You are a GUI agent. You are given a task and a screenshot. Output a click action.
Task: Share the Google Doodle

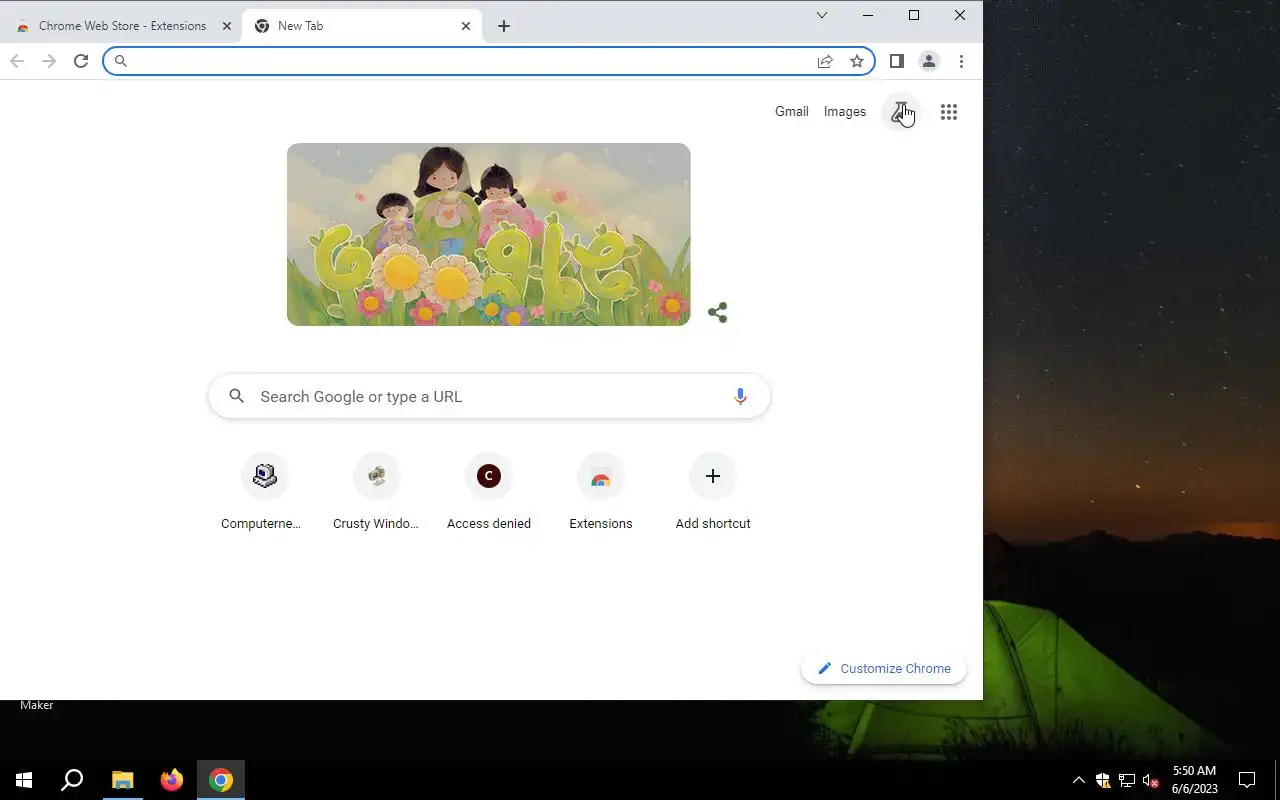pyautogui.click(x=717, y=312)
